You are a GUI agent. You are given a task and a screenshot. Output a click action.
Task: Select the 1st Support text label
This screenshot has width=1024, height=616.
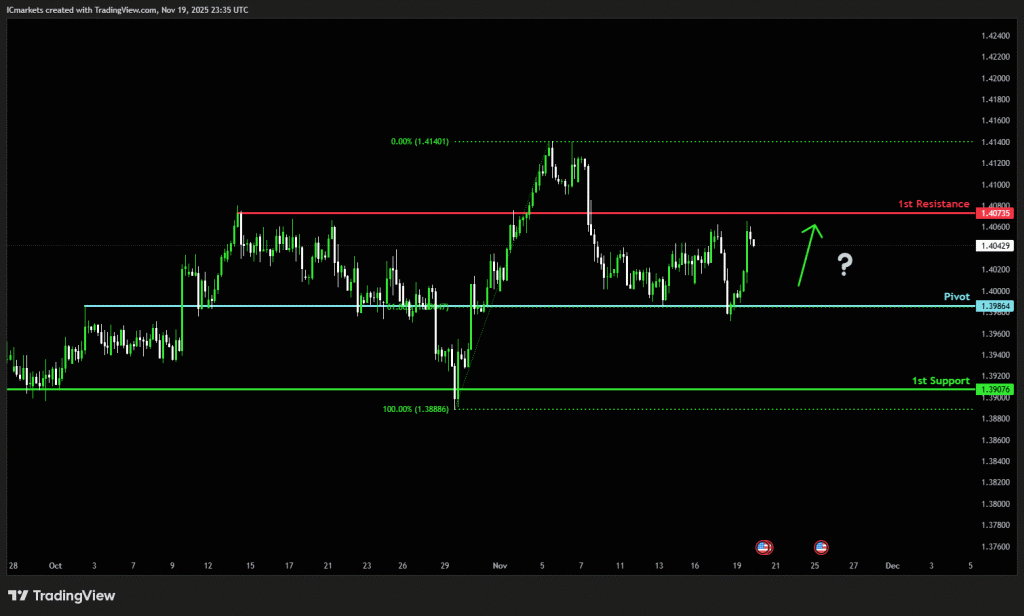pyautogui.click(x=941, y=380)
